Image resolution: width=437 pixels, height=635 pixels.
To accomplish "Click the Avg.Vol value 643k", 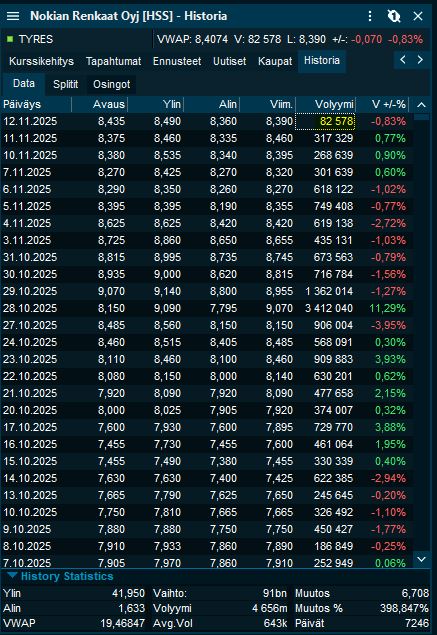I will [x=275, y=624].
